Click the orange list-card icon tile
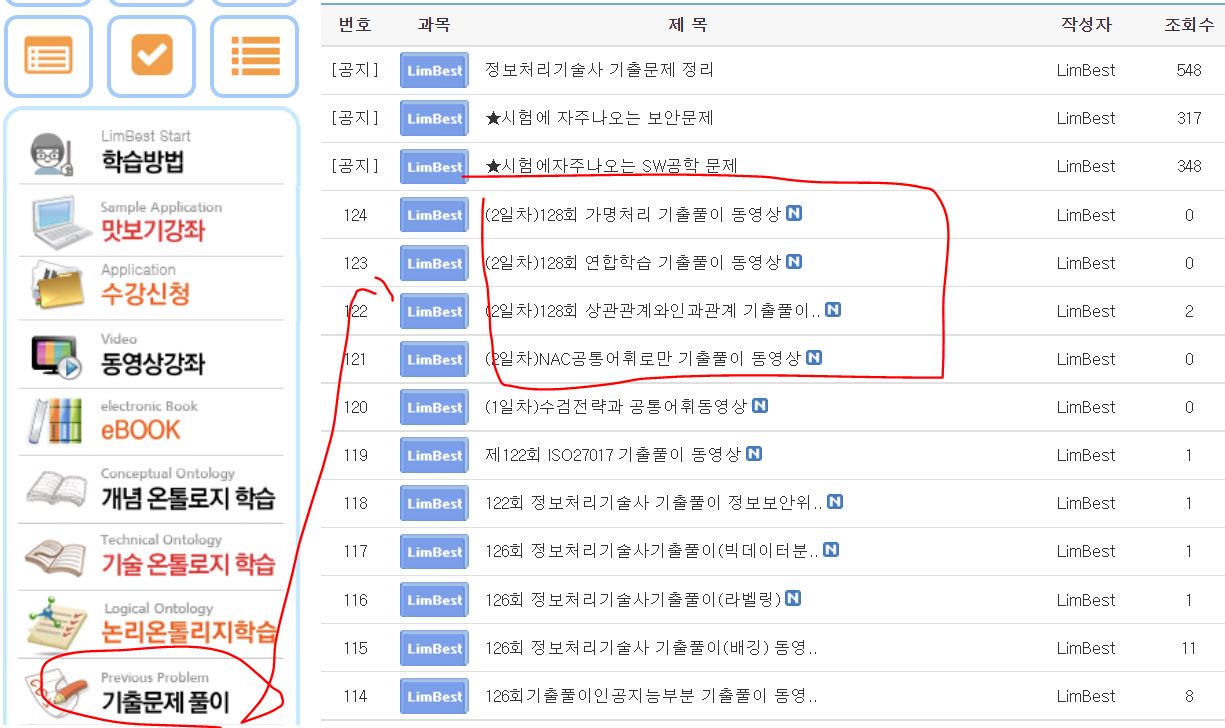The width and height of the screenshot is (1225, 728). coord(49,56)
